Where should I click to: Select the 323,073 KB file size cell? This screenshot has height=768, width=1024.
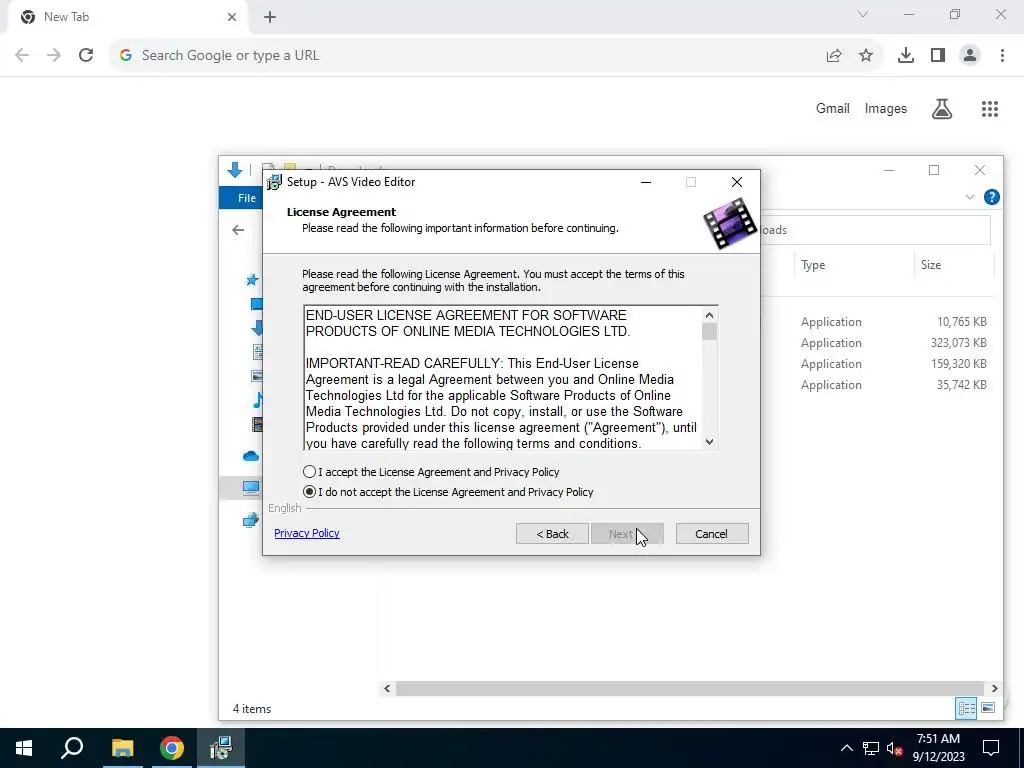coord(959,343)
